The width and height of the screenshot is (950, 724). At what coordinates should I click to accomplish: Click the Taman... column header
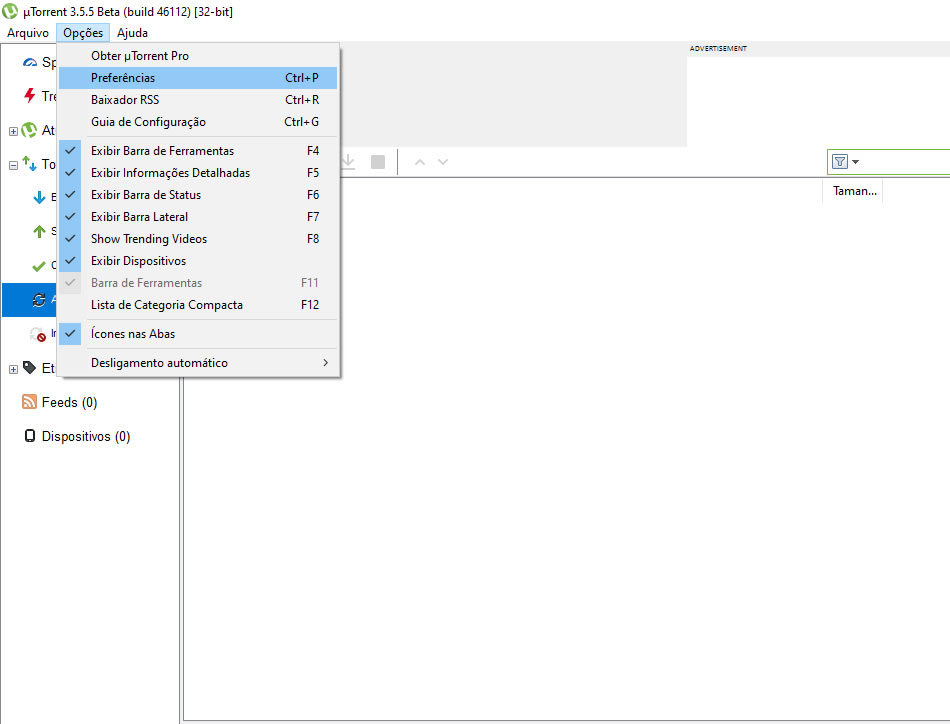853,191
